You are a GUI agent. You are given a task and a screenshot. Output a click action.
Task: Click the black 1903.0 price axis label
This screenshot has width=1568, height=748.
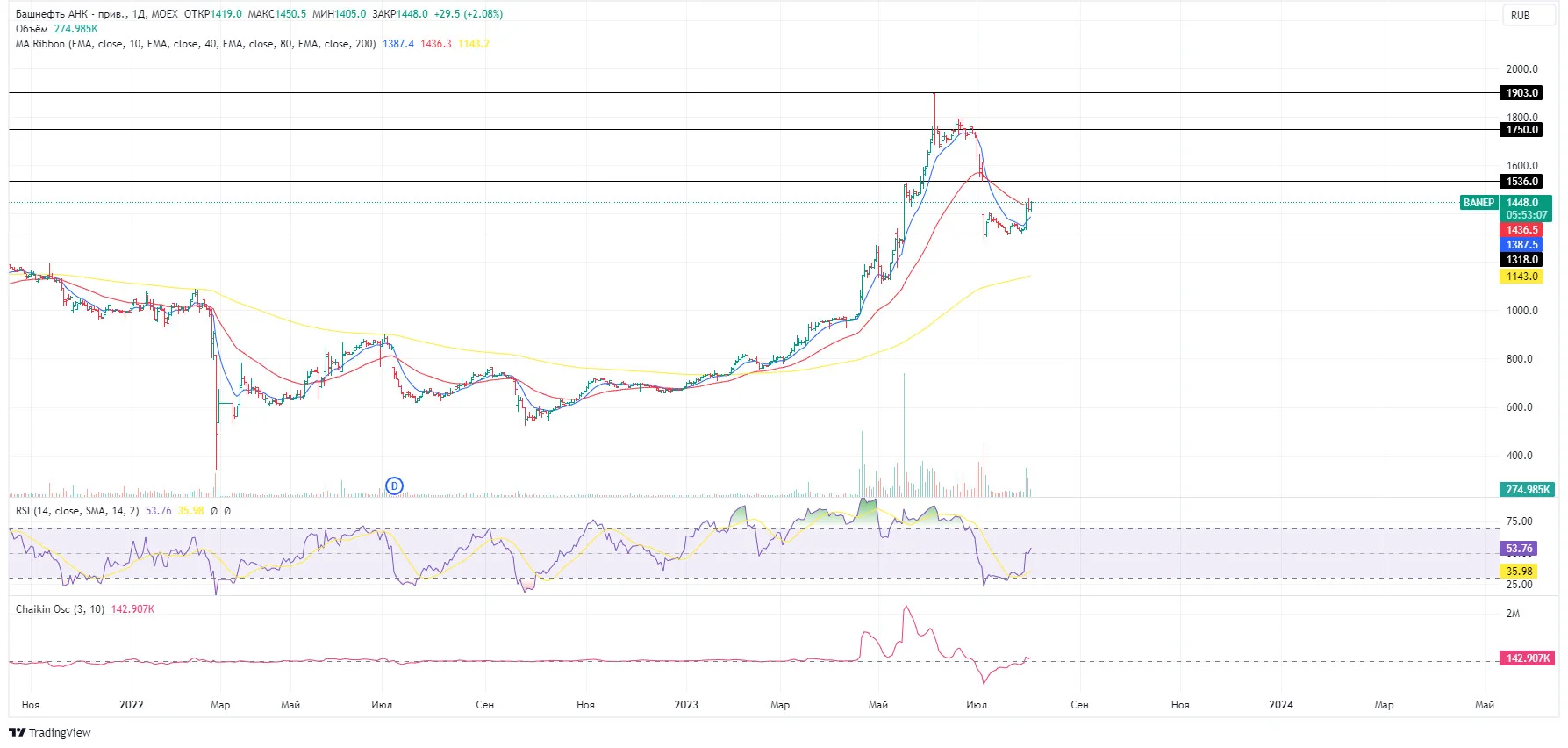coord(1522,93)
